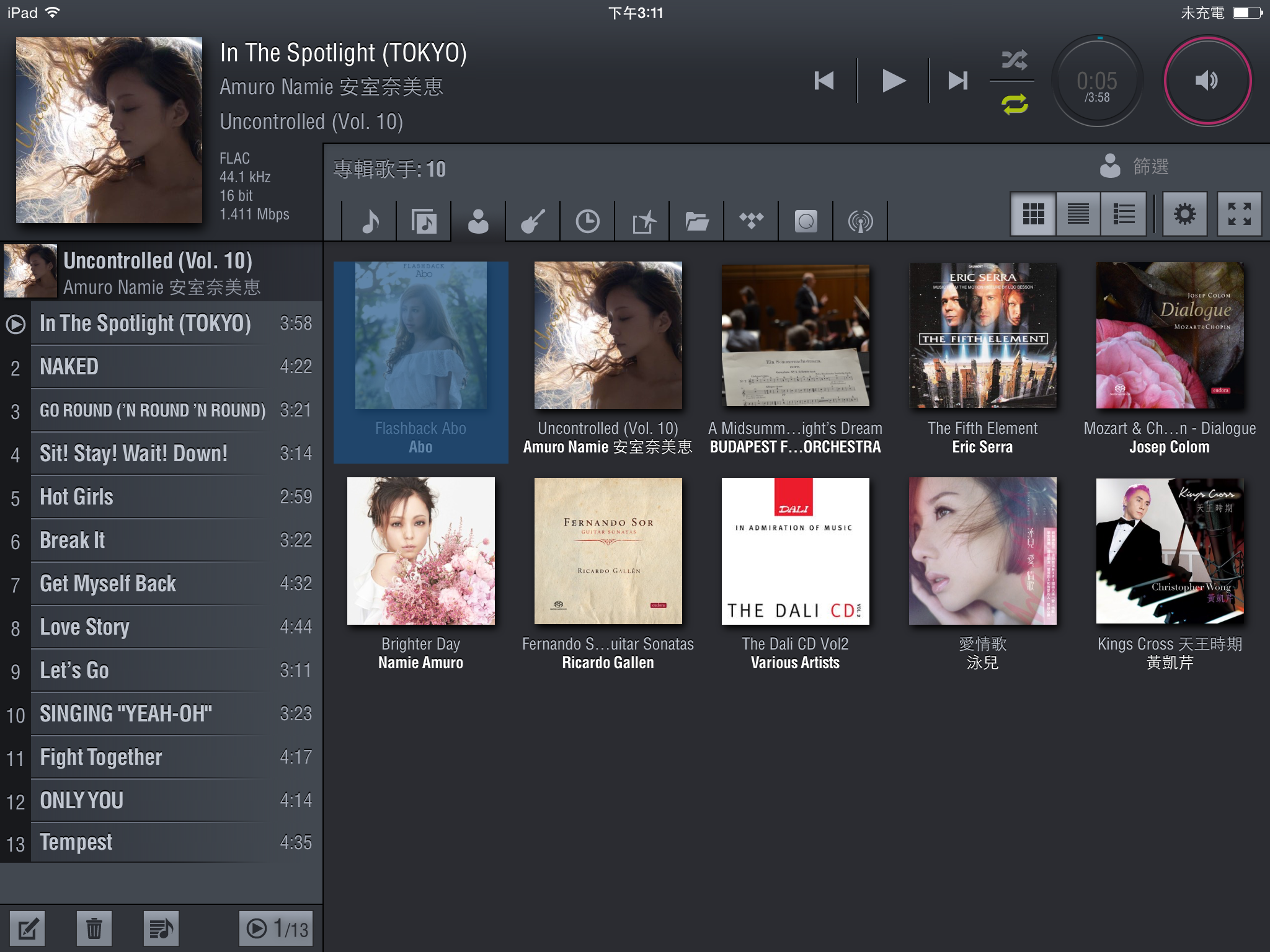Switch to the albums browse tab
Screen dimensions: 1270x952
tap(424, 221)
